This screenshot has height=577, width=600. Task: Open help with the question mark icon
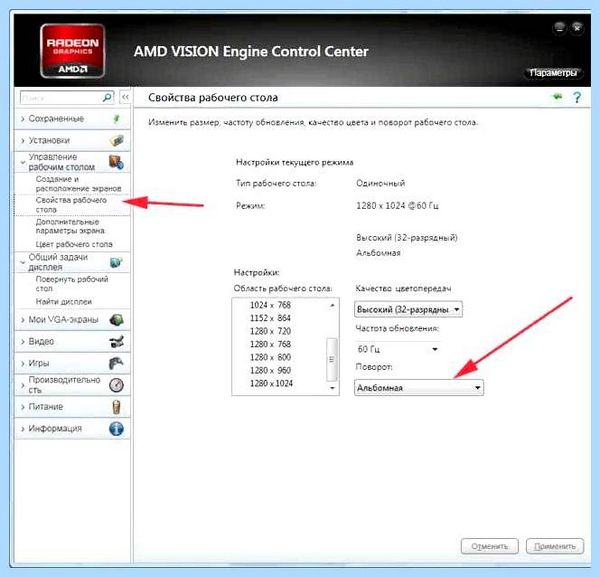click(x=576, y=98)
